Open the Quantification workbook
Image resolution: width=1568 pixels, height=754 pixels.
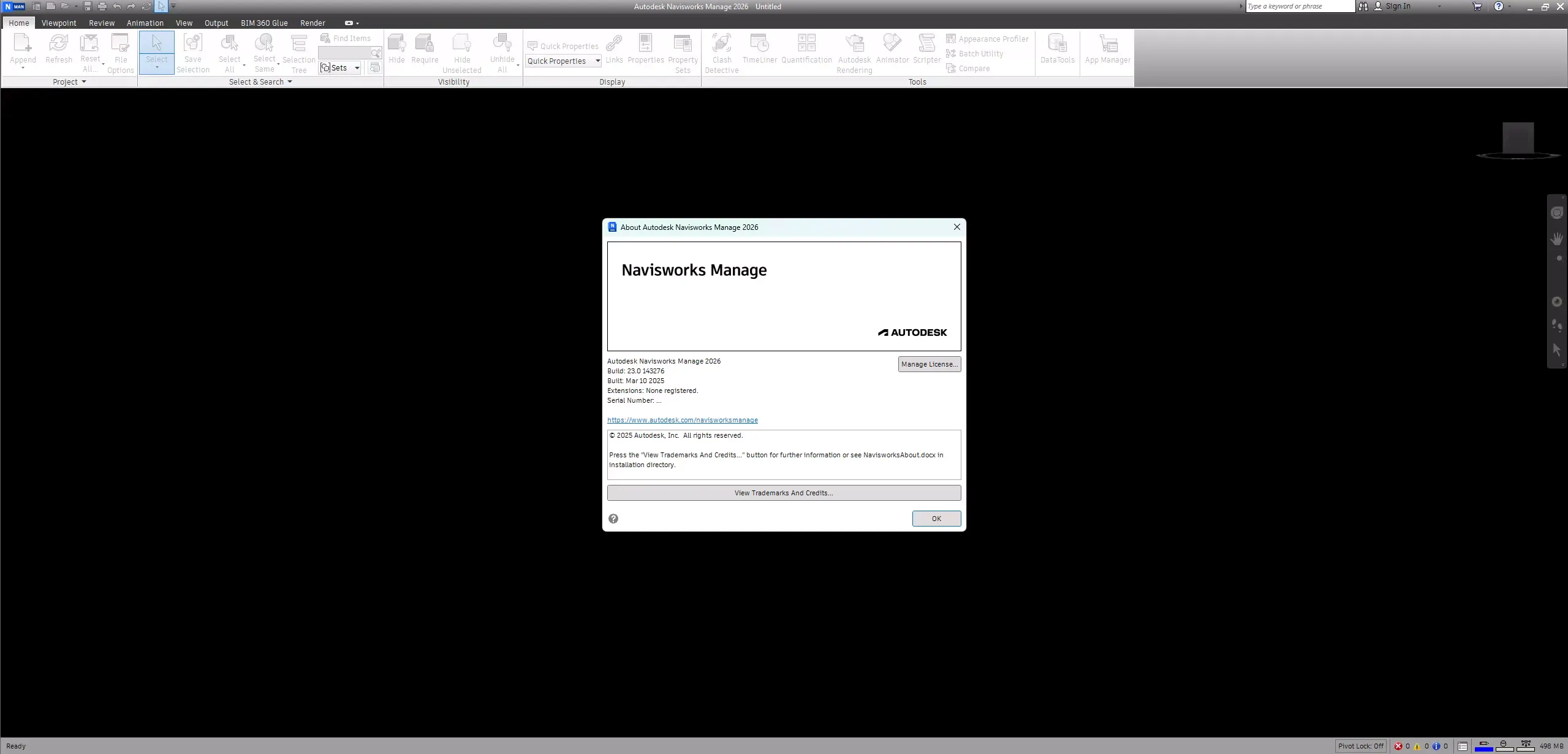(806, 52)
